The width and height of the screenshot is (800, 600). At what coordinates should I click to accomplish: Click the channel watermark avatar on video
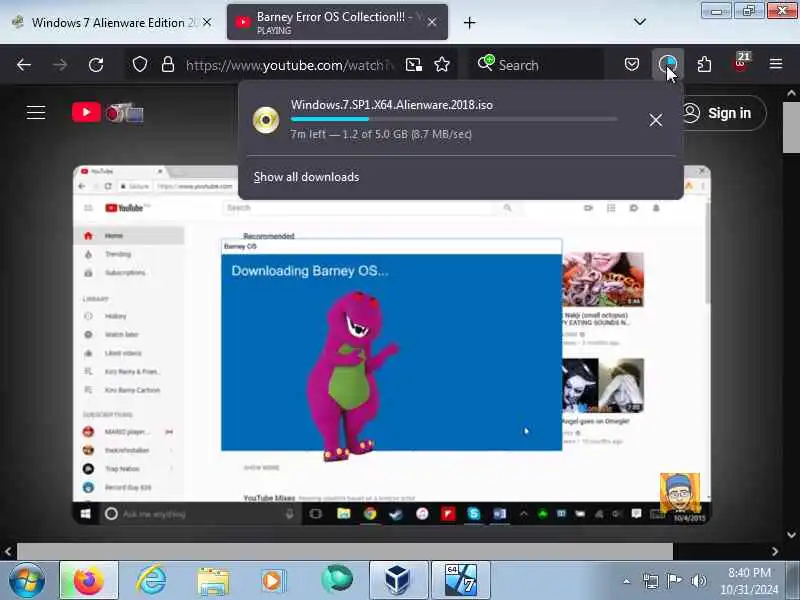pyautogui.click(x=680, y=493)
